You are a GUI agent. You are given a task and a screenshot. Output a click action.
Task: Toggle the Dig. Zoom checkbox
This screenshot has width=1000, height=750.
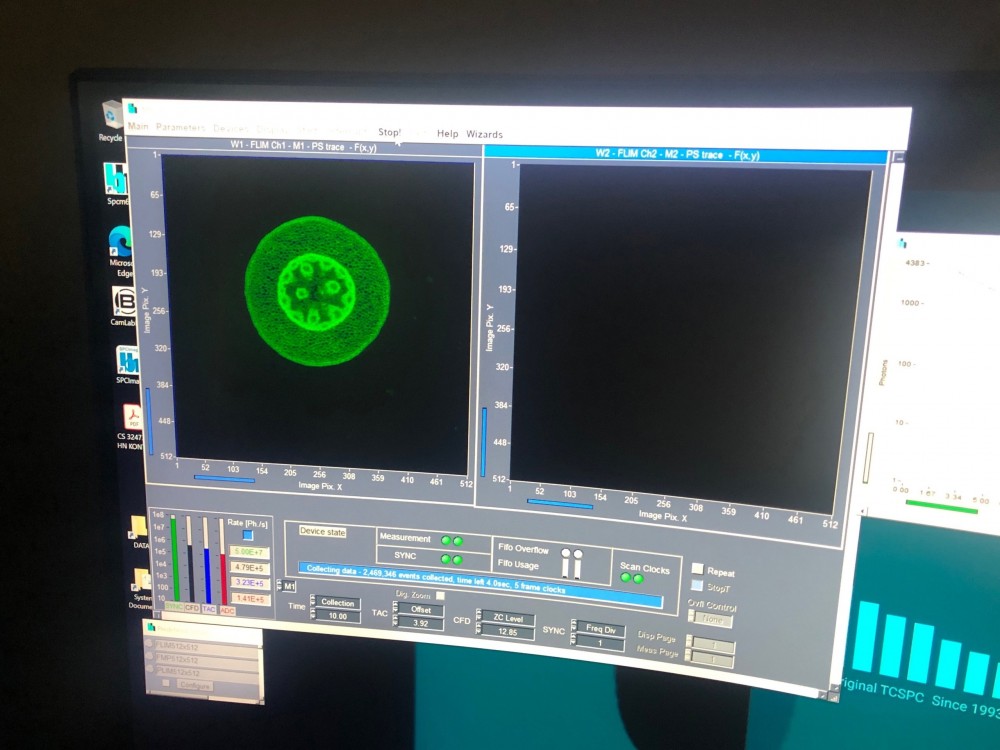(x=439, y=596)
